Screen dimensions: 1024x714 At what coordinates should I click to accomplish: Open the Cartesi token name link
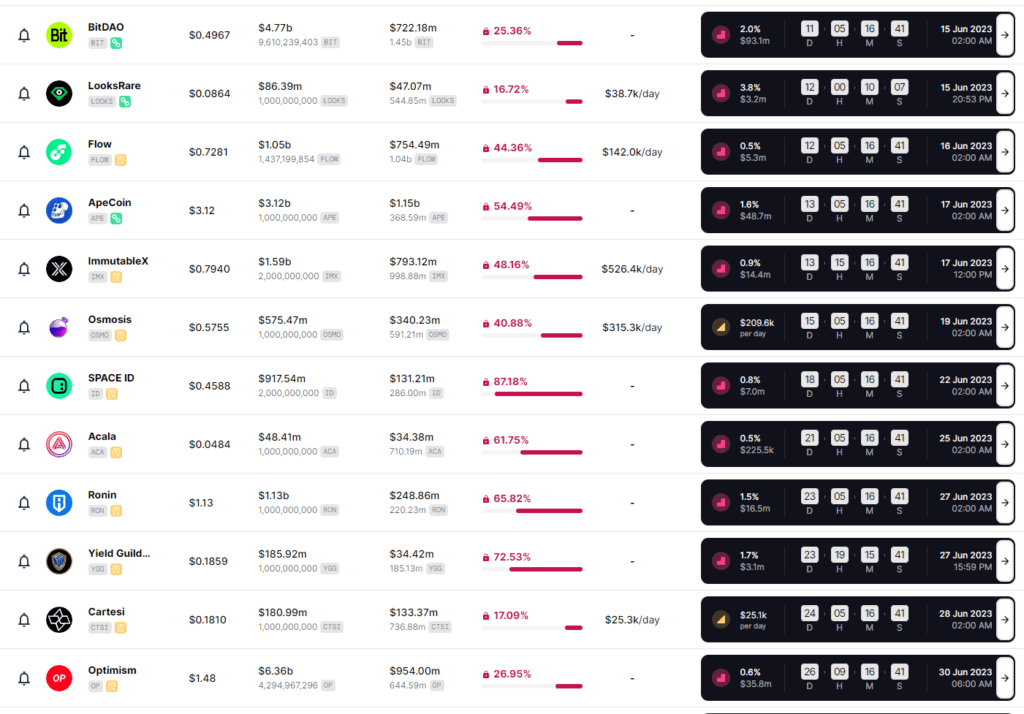106,612
